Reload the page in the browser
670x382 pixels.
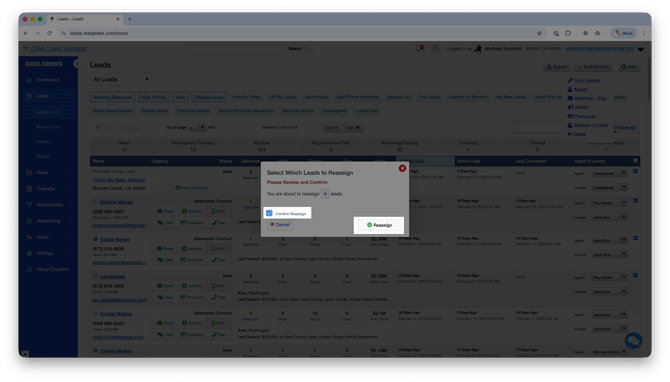50,33
